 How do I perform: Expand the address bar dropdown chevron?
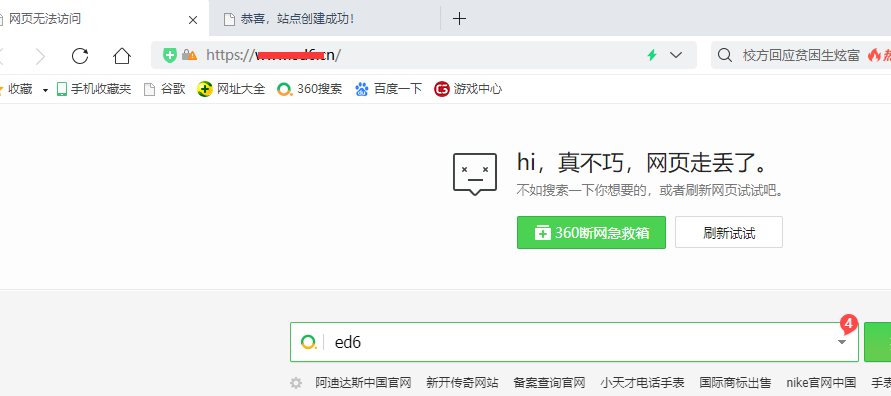pos(676,55)
